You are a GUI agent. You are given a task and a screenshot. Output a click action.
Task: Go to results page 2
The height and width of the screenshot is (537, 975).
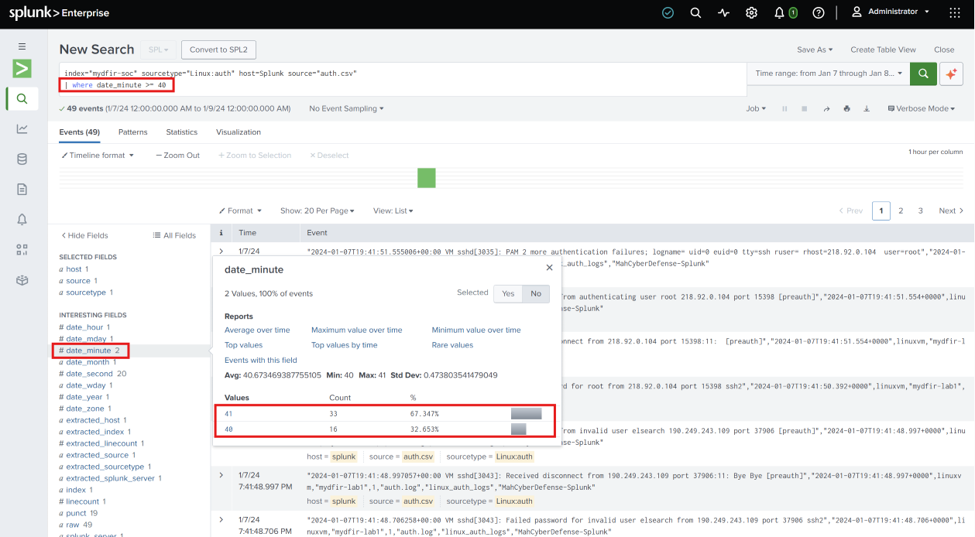click(900, 211)
